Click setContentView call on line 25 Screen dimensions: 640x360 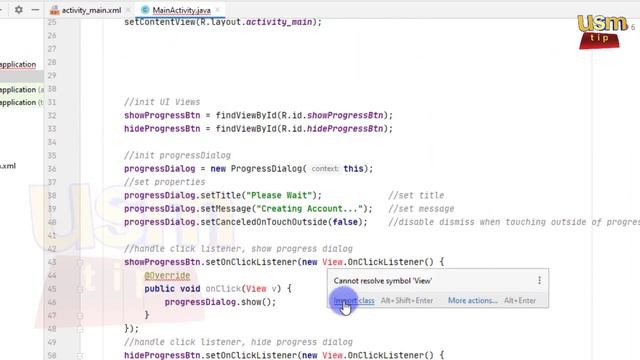(223, 22)
